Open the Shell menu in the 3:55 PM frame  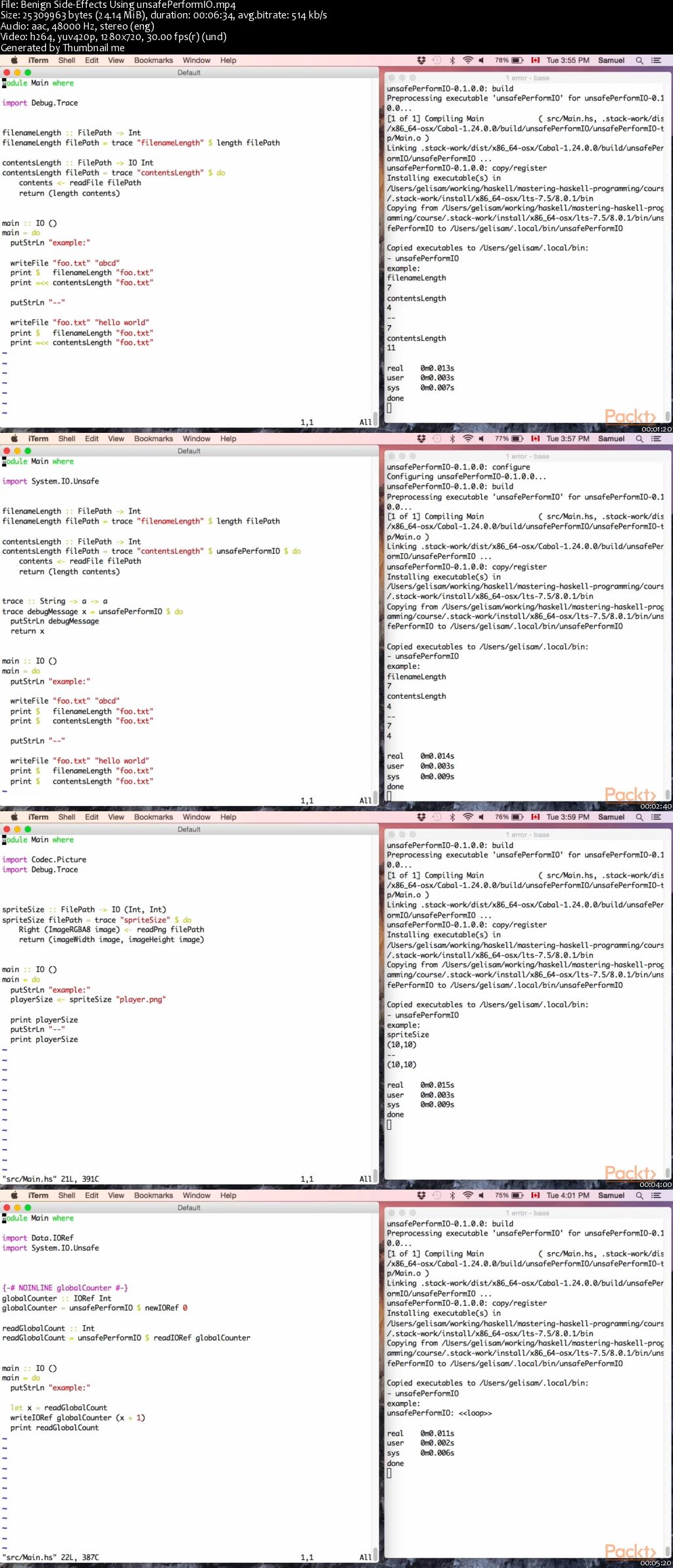(66, 60)
